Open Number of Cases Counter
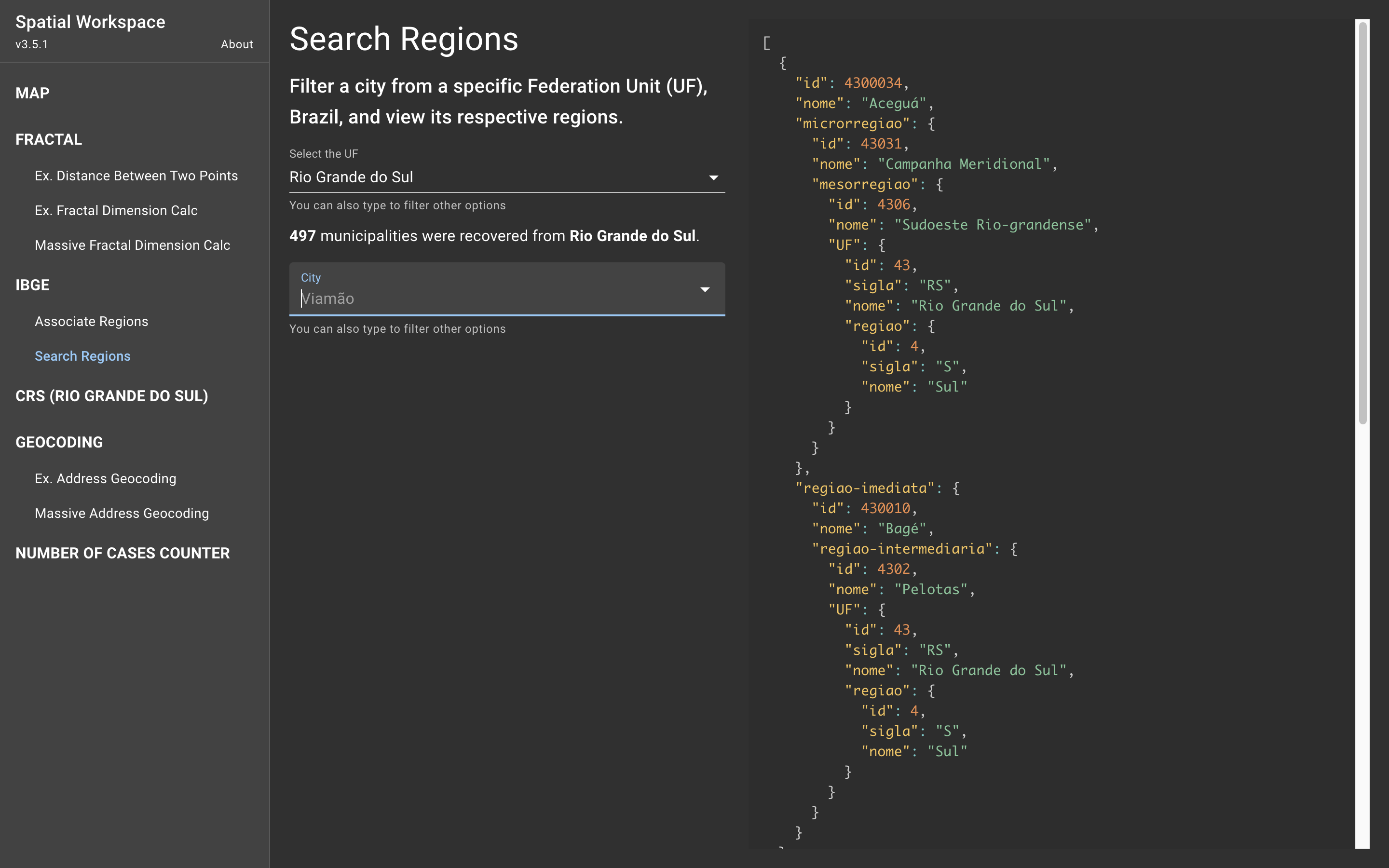1389x868 pixels. click(123, 554)
